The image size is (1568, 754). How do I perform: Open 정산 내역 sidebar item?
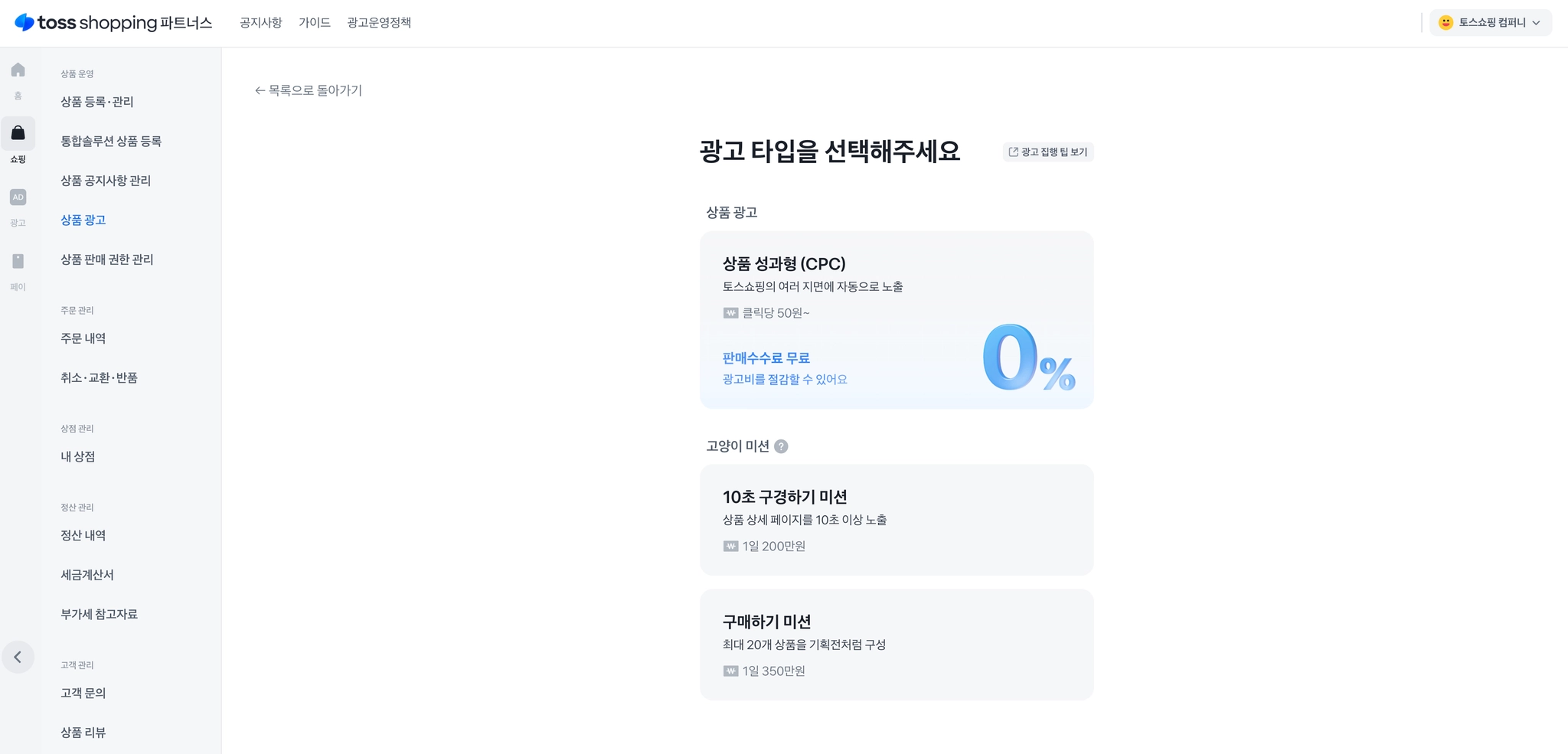(83, 535)
